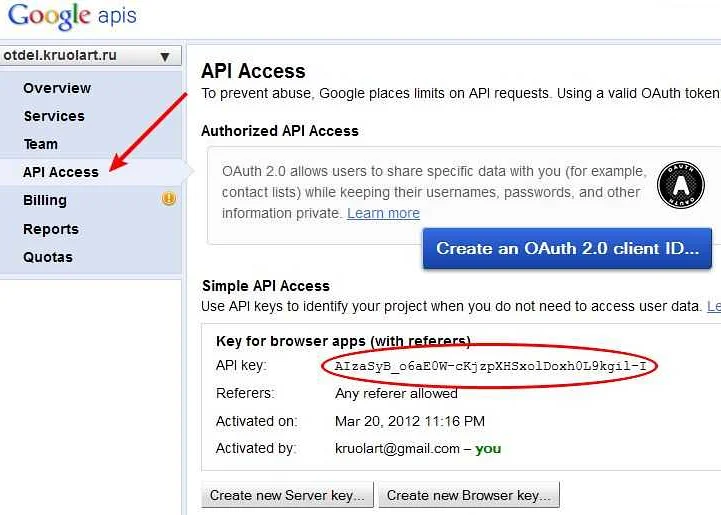Viewport: 721px width, 515px height.
Task: Select API Access in sidebar
Action: (x=61, y=172)
